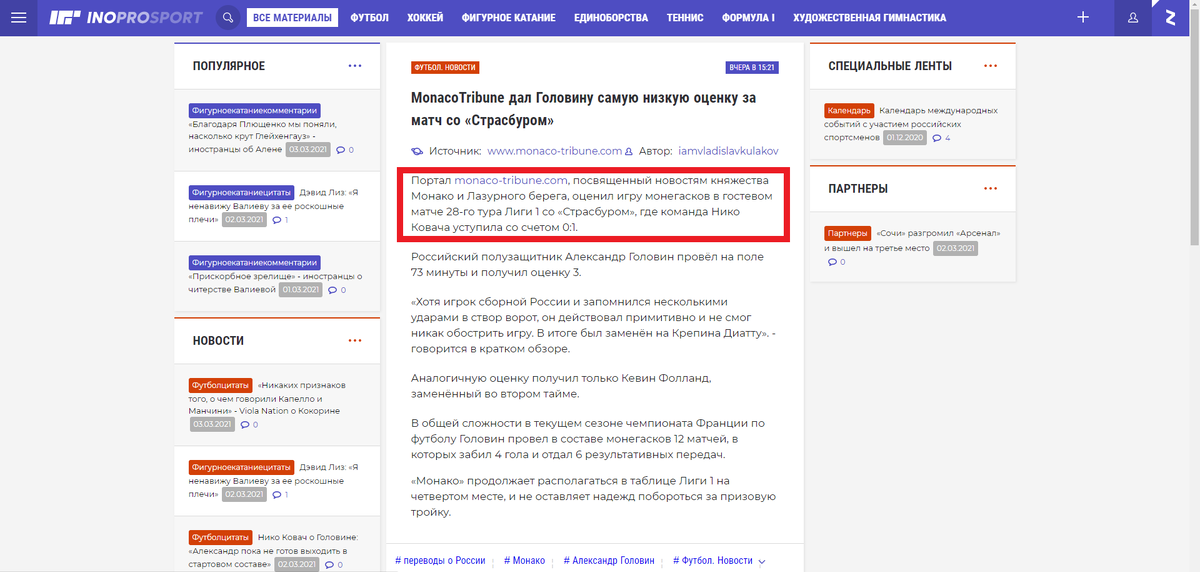This screenshot has width=1200, height=572.
Task: Open the search magnifier icon
Action: 227,18
